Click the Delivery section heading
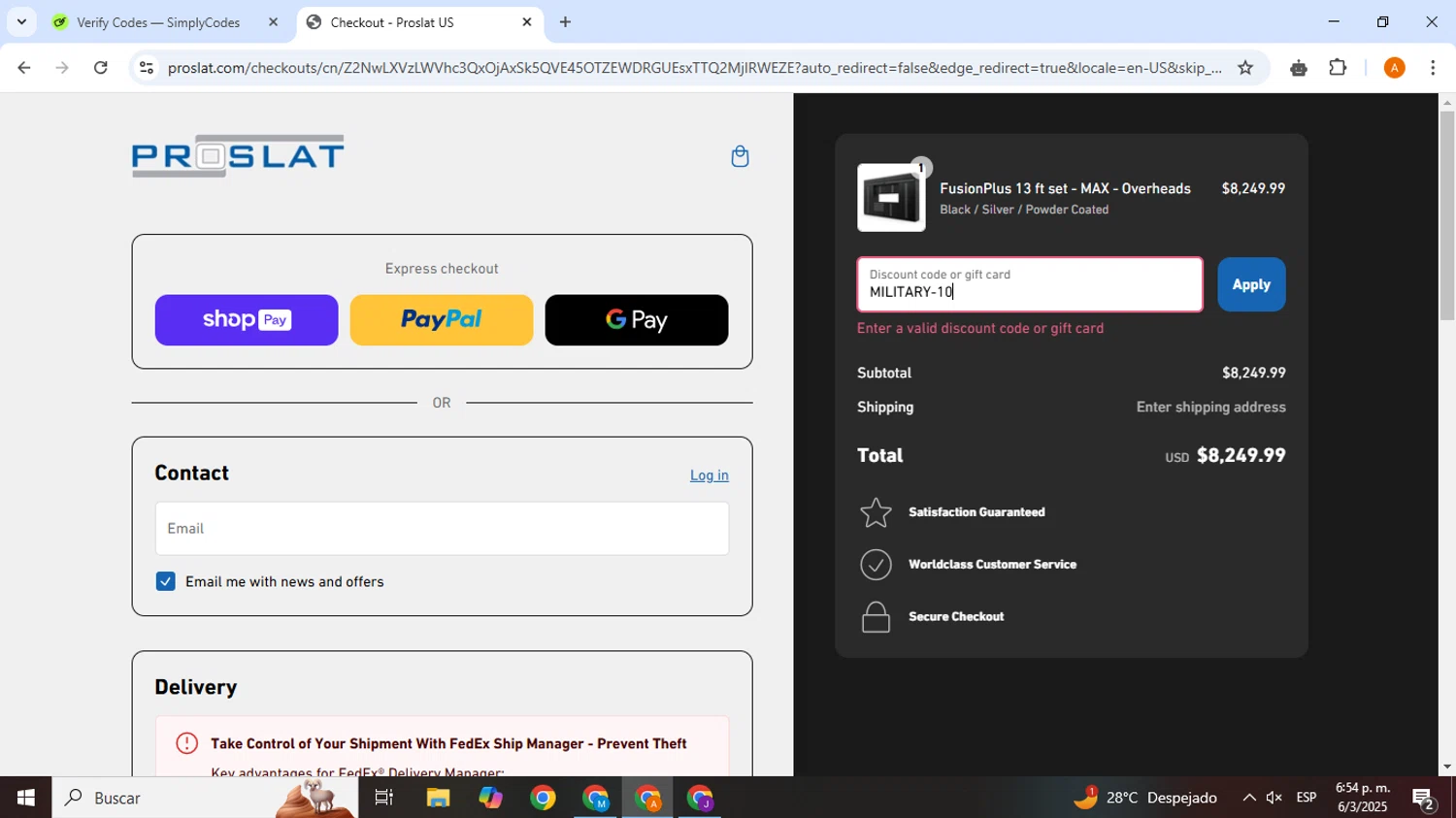Screen dimensions: 1456x818 click(x=196, y=687)
